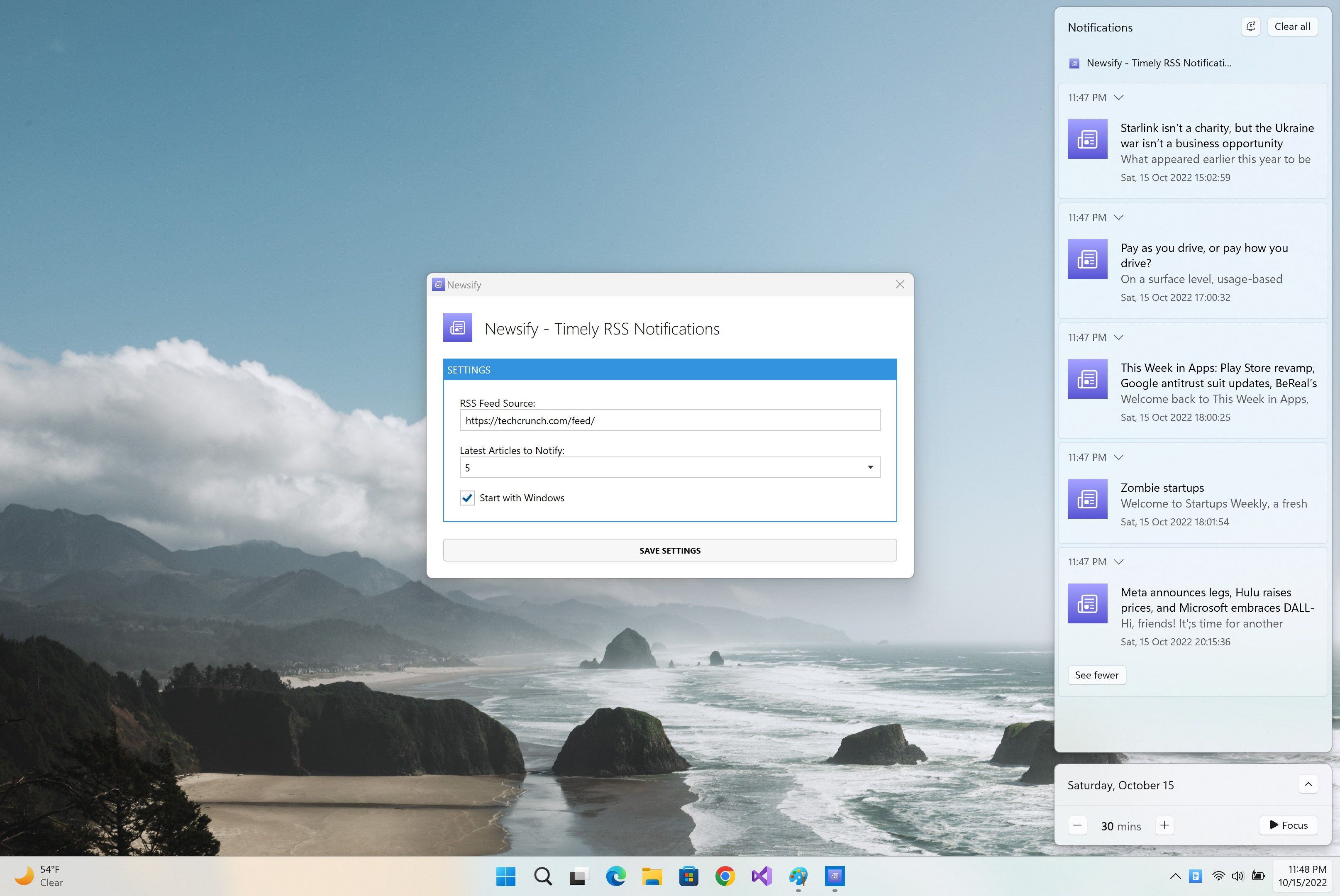The image size is (1340, 896).
Task: Open Wi-Fi network status in the tray
Action: (x=1218, y=876)
